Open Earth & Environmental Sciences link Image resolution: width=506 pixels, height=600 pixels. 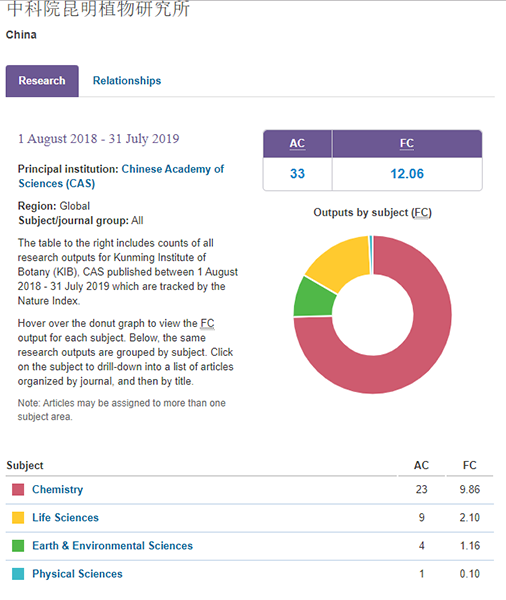coord(113,546)
